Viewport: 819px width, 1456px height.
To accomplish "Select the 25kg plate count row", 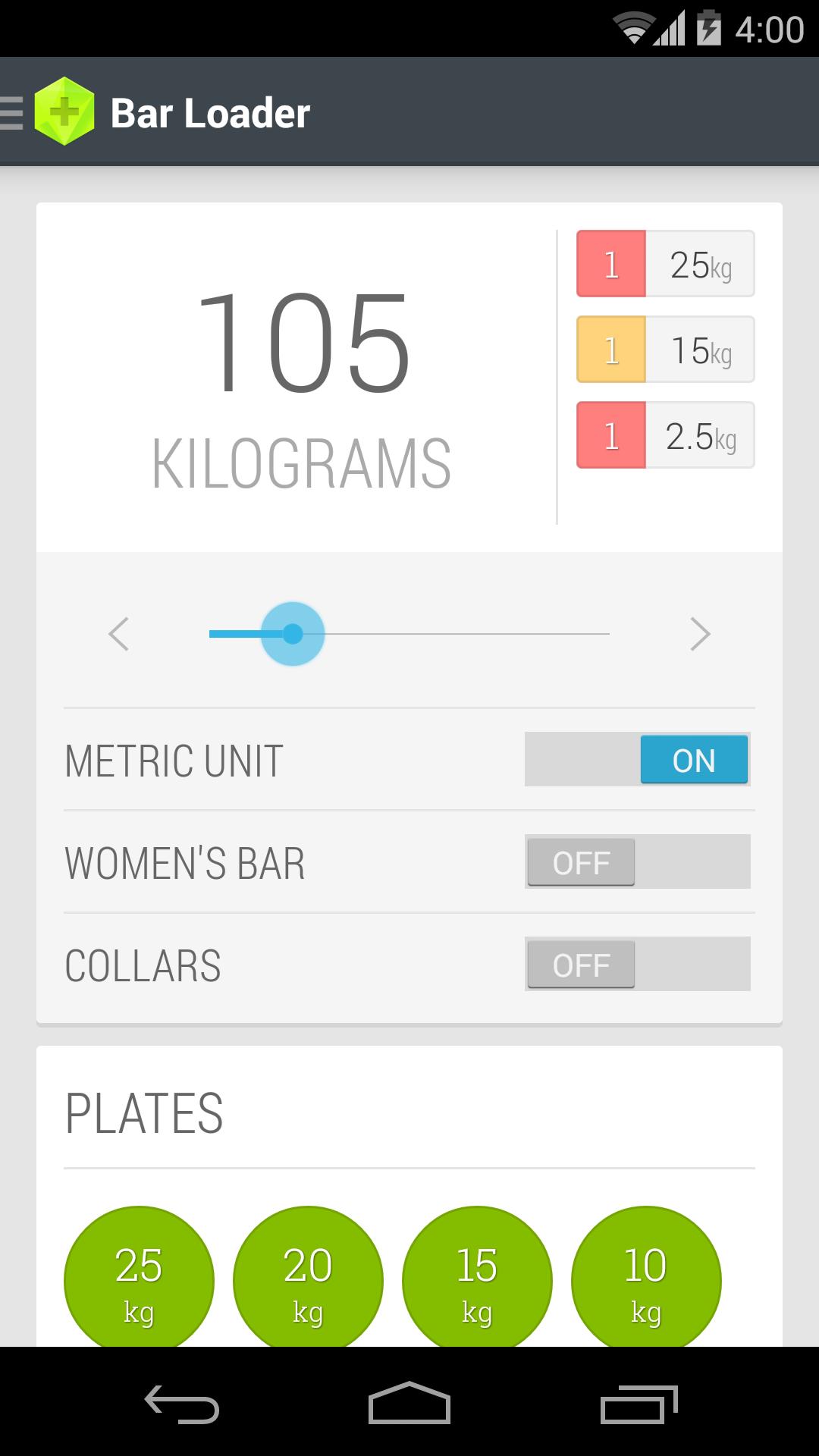I will (x=665, y=264).
